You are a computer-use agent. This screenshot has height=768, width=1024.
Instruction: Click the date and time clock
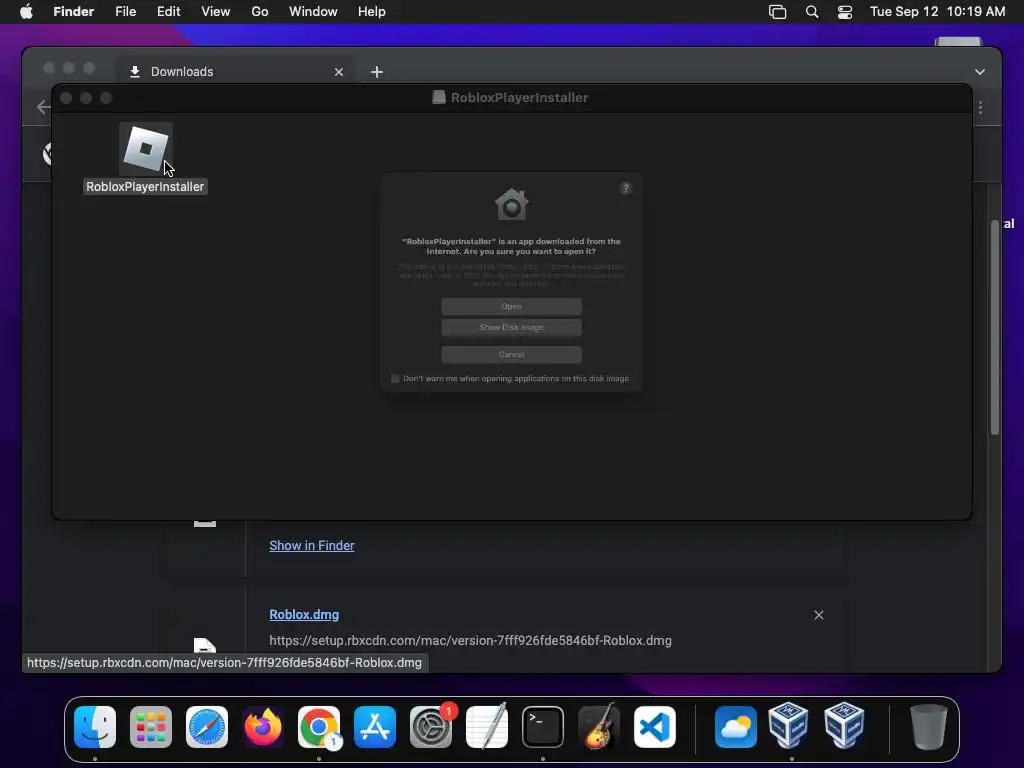[937, 12]
